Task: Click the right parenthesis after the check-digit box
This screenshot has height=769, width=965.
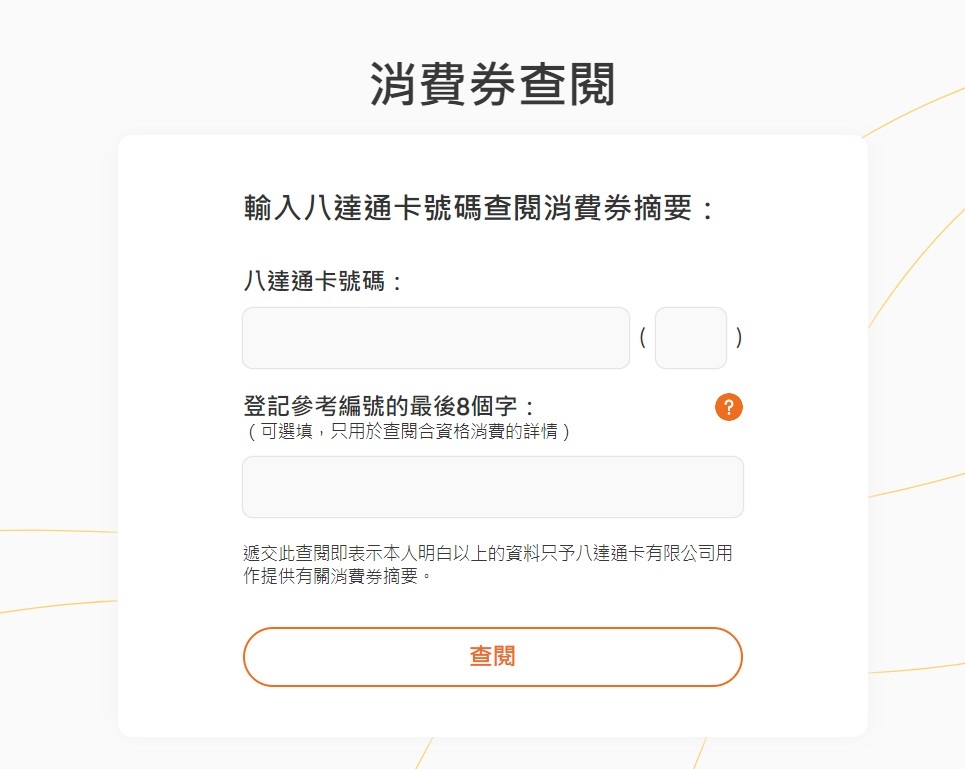Action: click(738, 337)
